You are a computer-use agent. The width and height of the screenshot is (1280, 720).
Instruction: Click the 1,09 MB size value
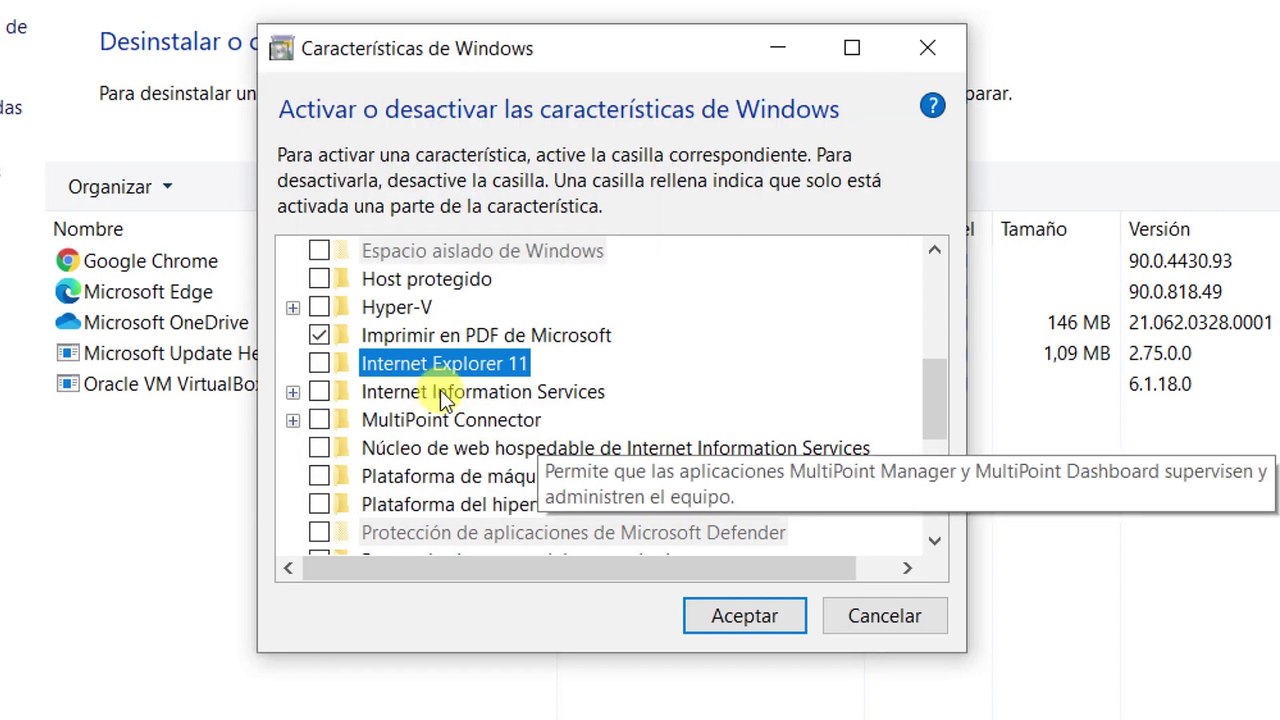tap(1076, 353)
